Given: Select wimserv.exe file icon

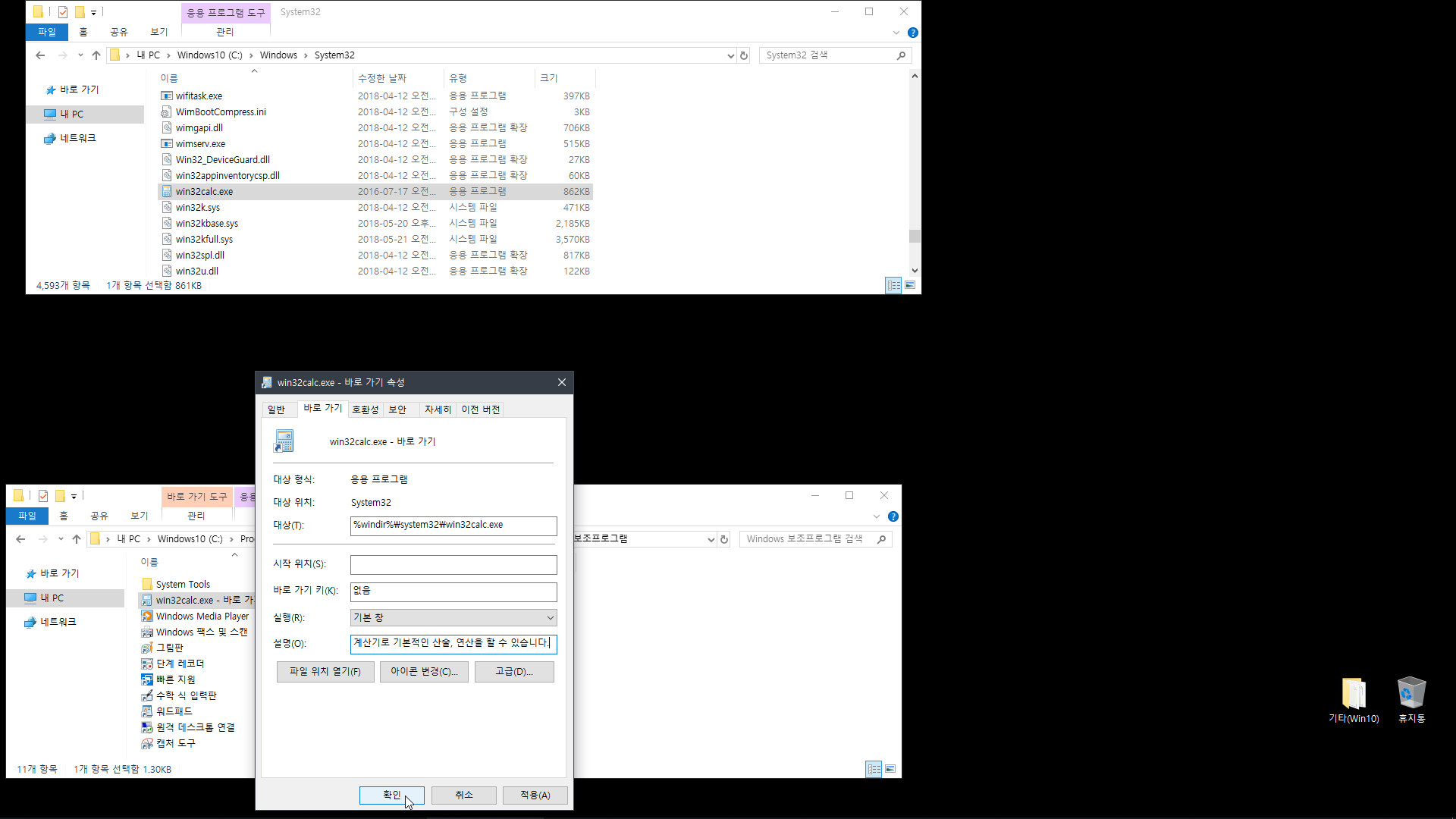Looking at the screenshot, I should pos(167,144).
